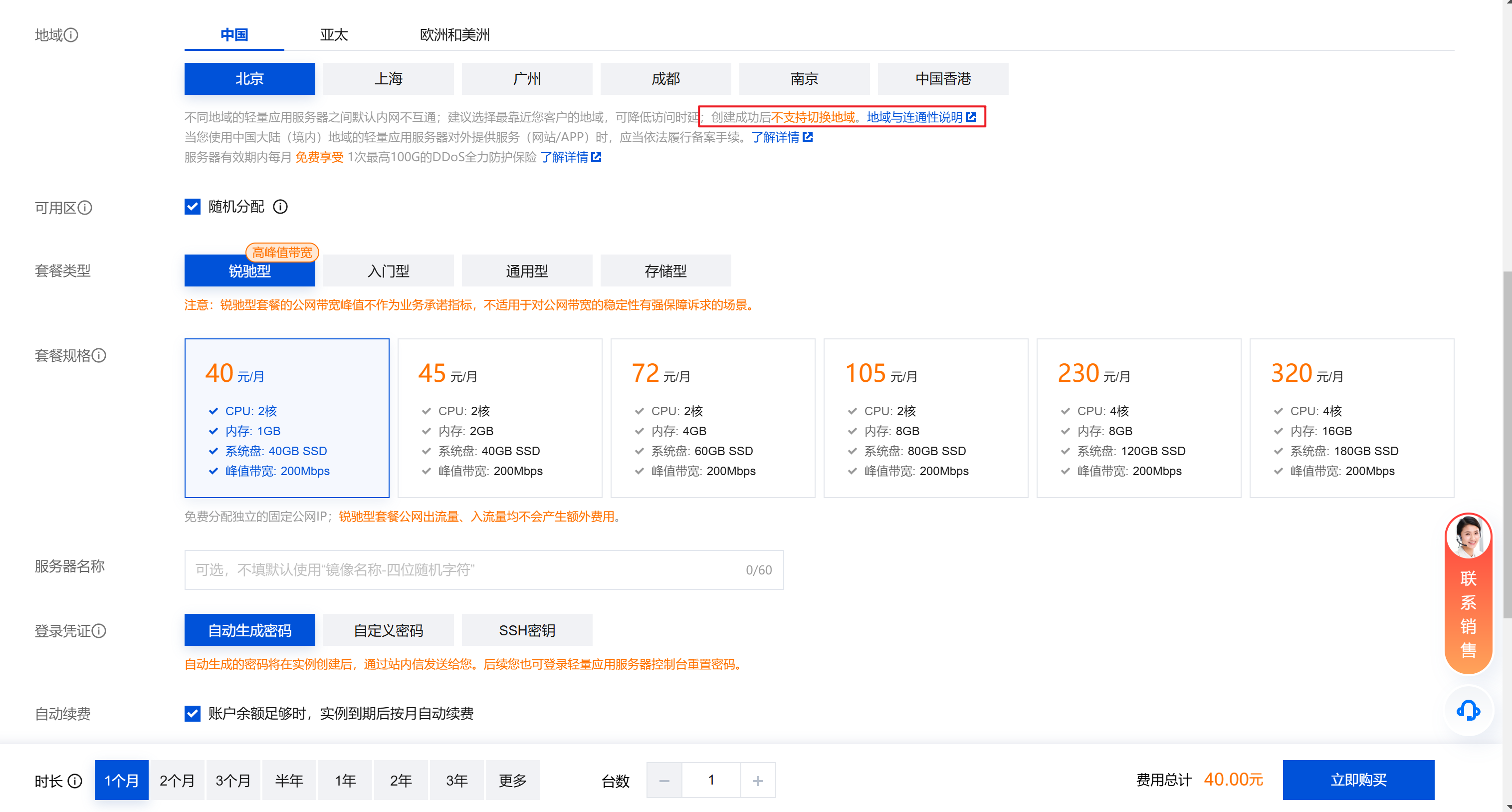1512x812 pixels.
Task: Click the 台数 quantity field
Action: (711, 780)
